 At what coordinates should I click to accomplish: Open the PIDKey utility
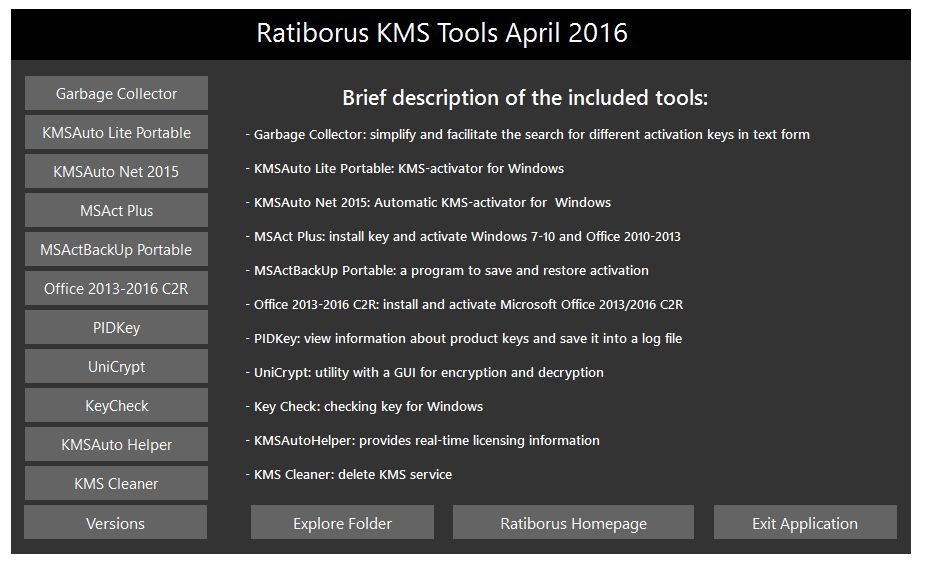(x=116, y=327)
